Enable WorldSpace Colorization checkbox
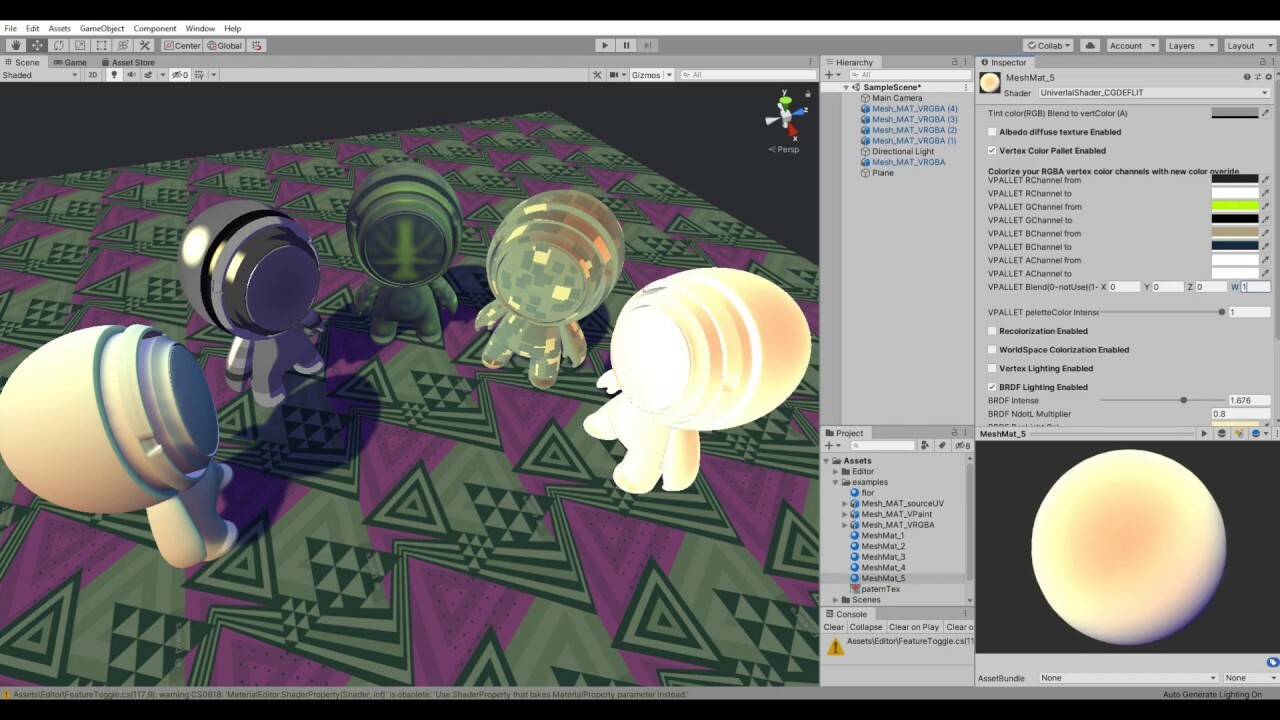The height and width of the screenshot is (720, 1280). click(992, 350)
